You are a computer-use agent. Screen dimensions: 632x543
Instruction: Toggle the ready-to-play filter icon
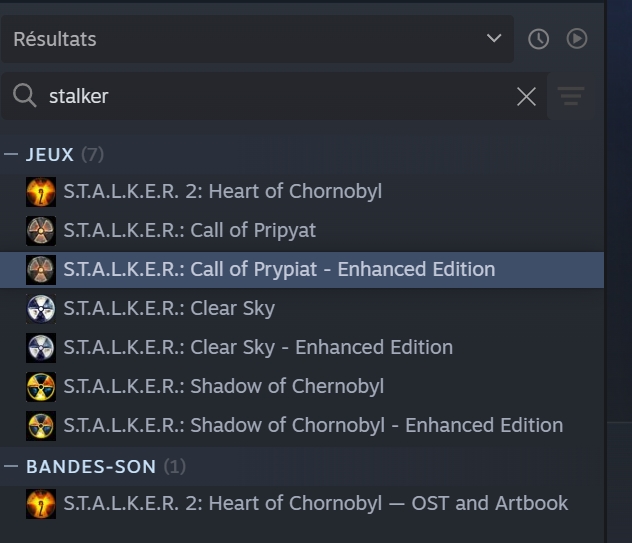[577, 39]
